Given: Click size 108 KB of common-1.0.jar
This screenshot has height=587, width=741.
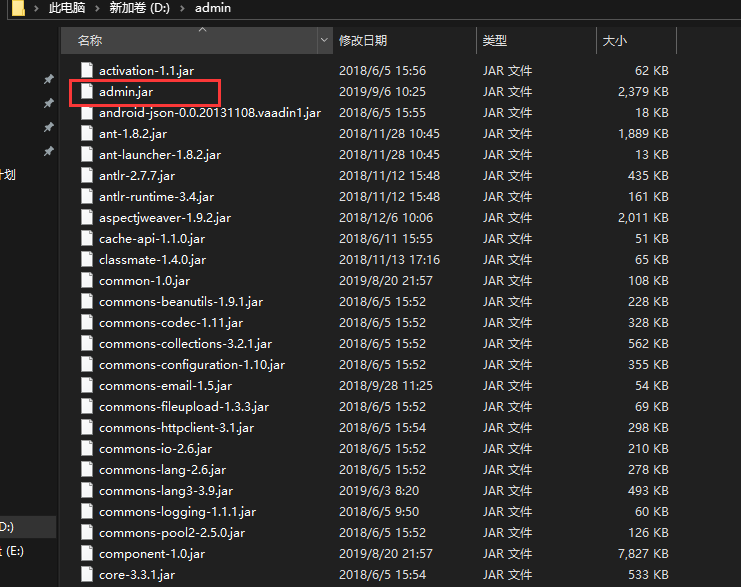Looking at the screenshot, I should point(648,281).
